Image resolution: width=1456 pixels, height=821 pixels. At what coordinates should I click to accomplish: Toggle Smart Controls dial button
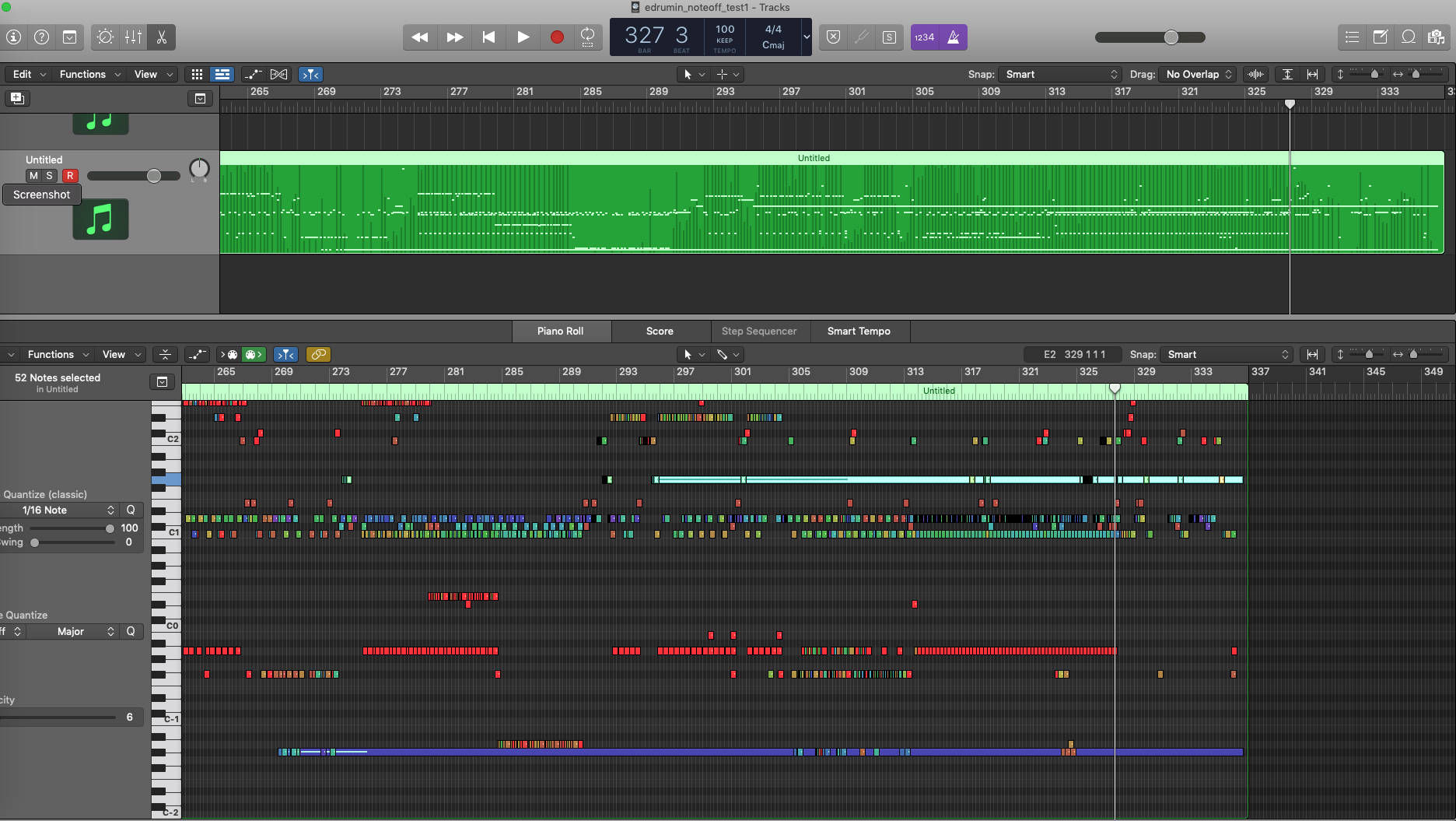[x=105, y=37]
